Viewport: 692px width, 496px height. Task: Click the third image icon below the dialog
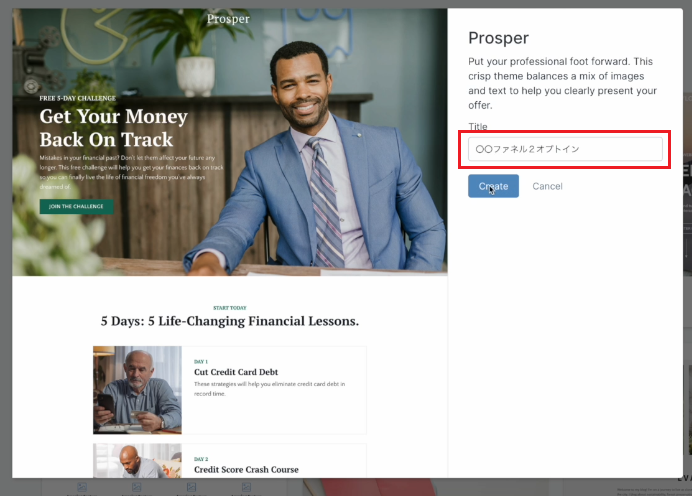pos(191,487)
